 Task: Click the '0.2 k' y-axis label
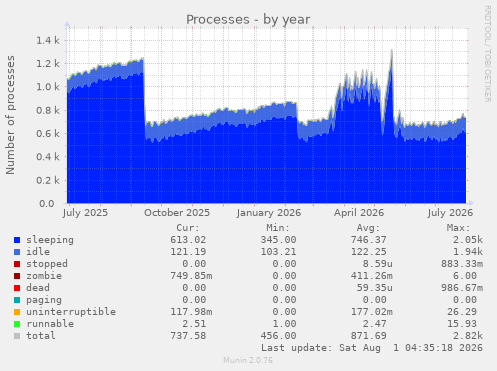(x=48, y=180)
